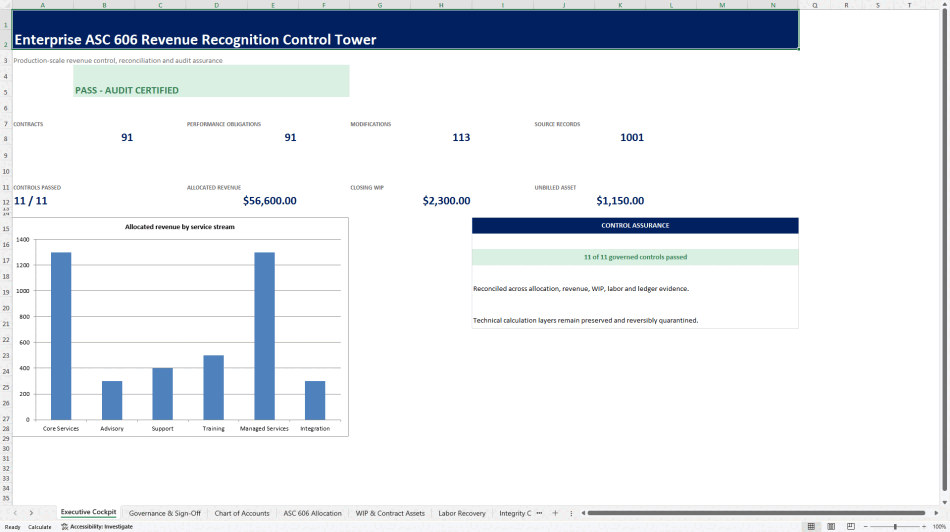Switch to ASC 606 Allocation tab

point(313,513)
